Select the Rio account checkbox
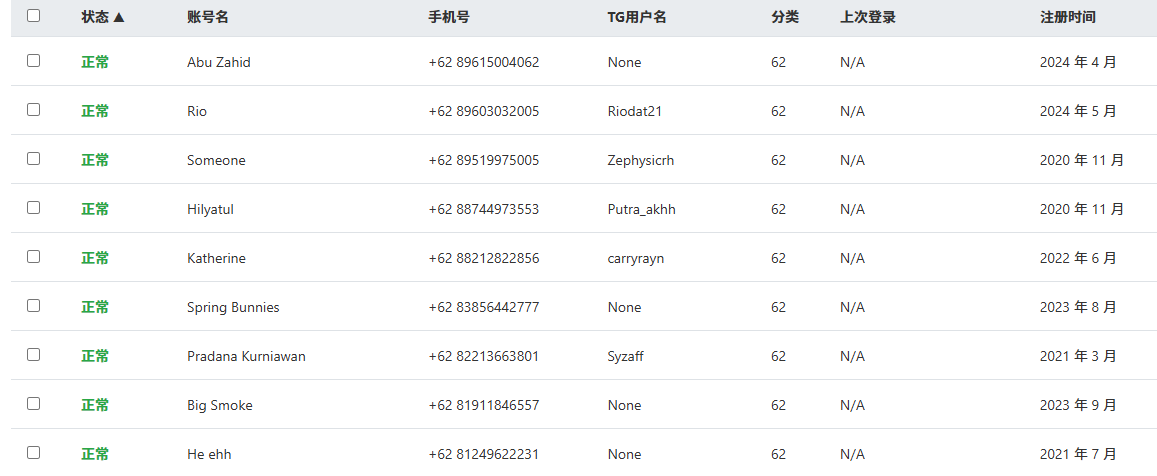 point(34,110)
